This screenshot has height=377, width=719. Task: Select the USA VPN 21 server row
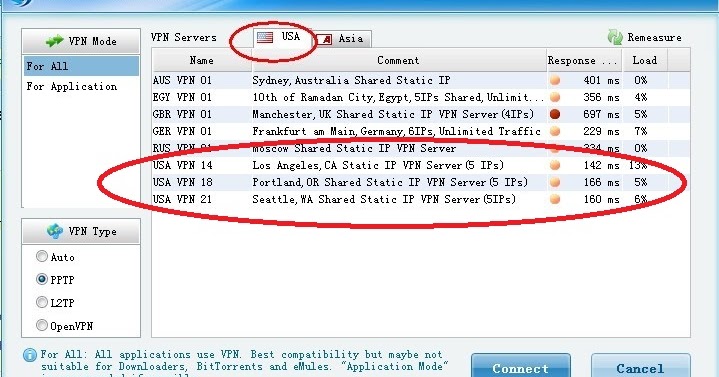[421, 199]
